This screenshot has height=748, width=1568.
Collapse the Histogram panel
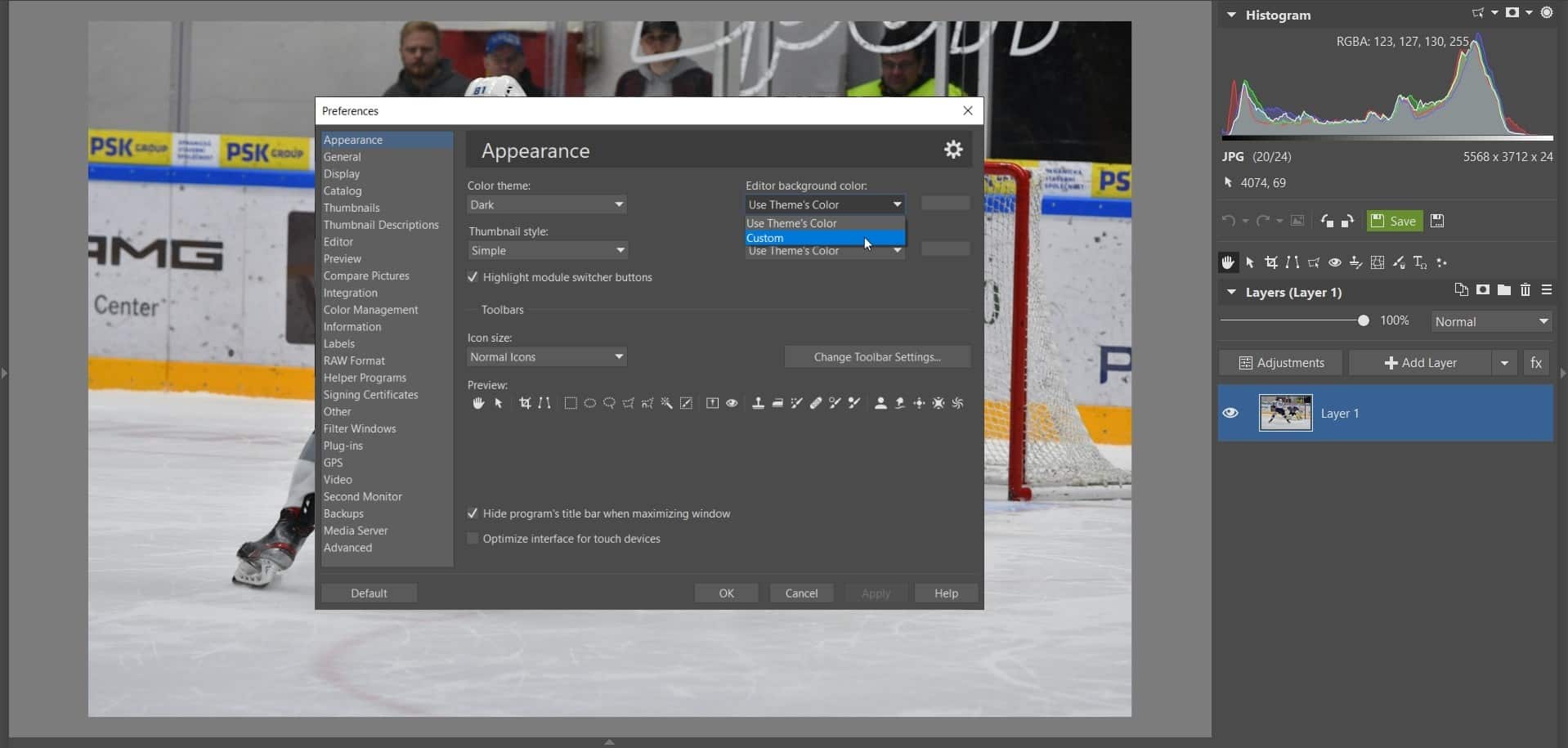pos(1231,15)
